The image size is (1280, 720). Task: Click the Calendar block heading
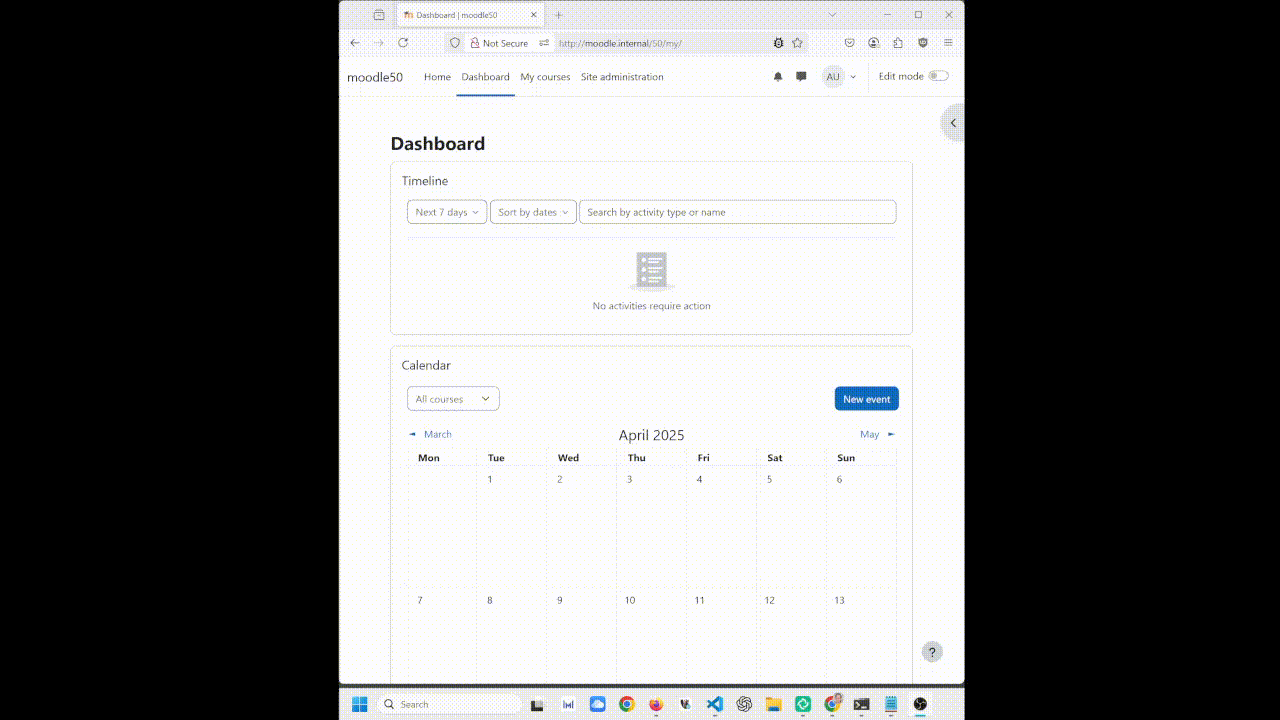tap(426, 365)
